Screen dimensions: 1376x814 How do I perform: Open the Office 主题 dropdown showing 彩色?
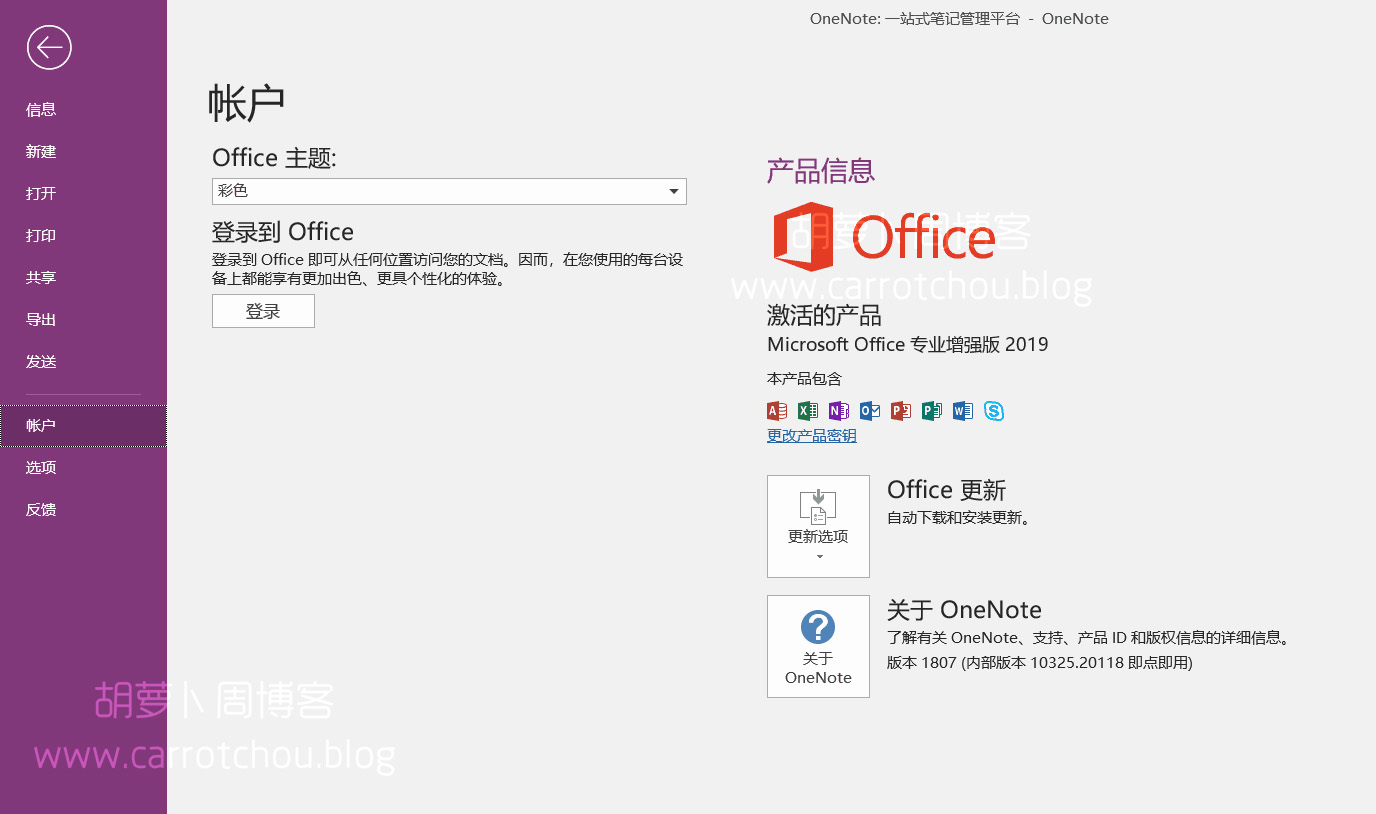click(x=449, y=191)
